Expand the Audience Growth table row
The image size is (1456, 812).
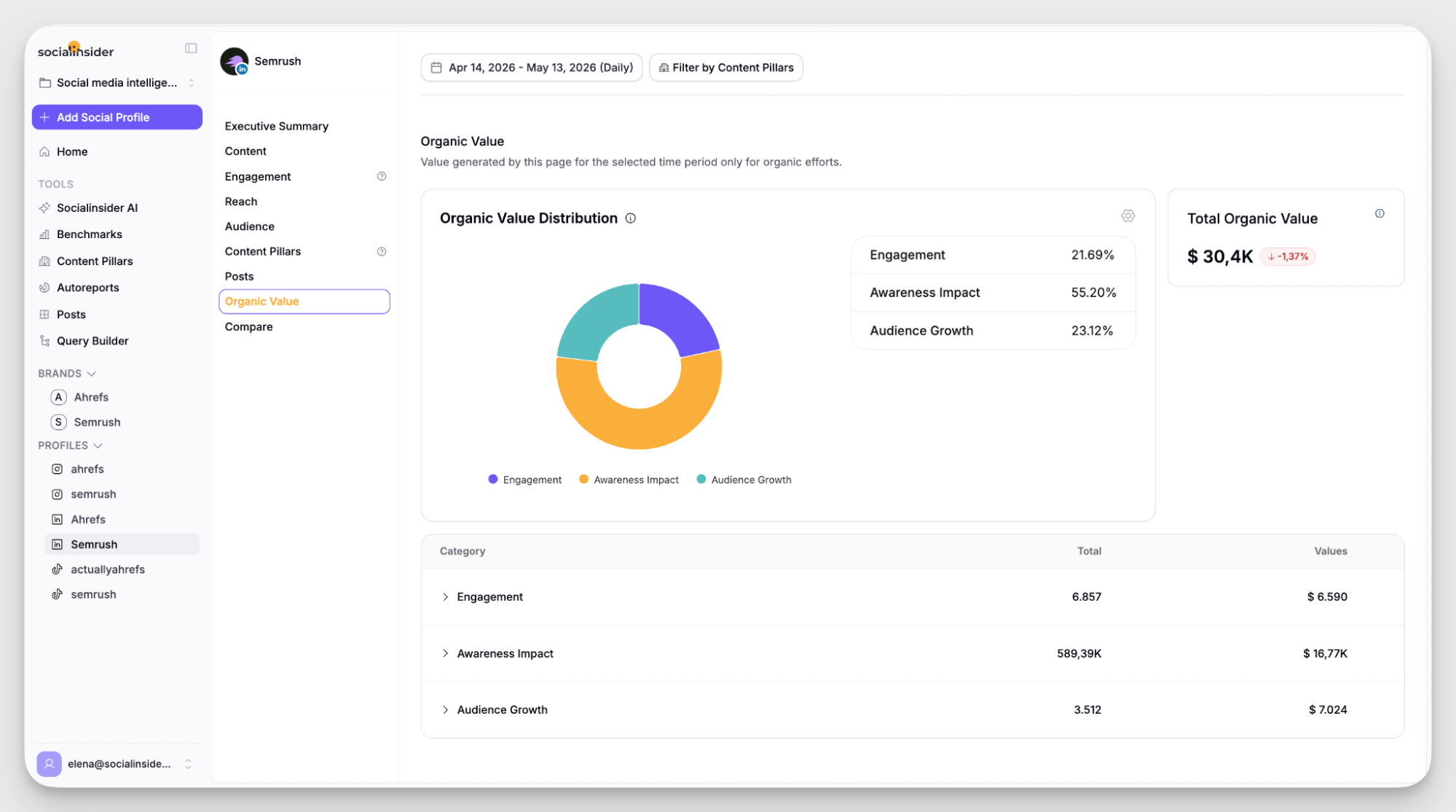point(446,710)
